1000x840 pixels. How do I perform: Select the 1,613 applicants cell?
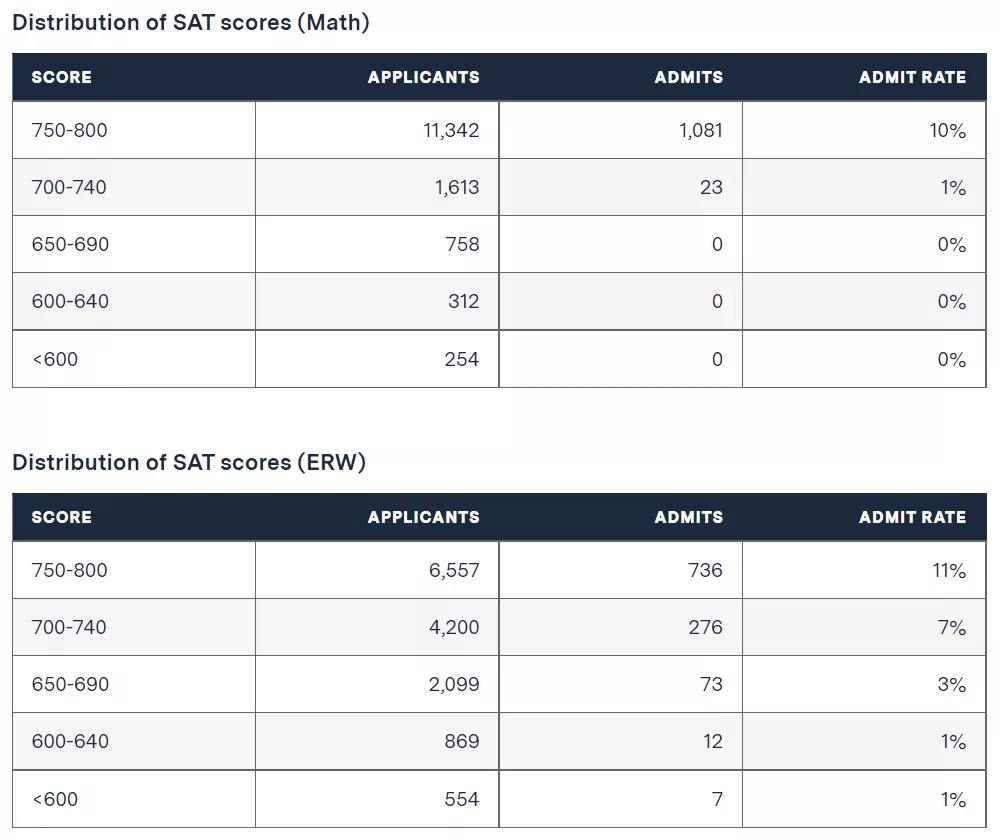[x=457, y=187]
